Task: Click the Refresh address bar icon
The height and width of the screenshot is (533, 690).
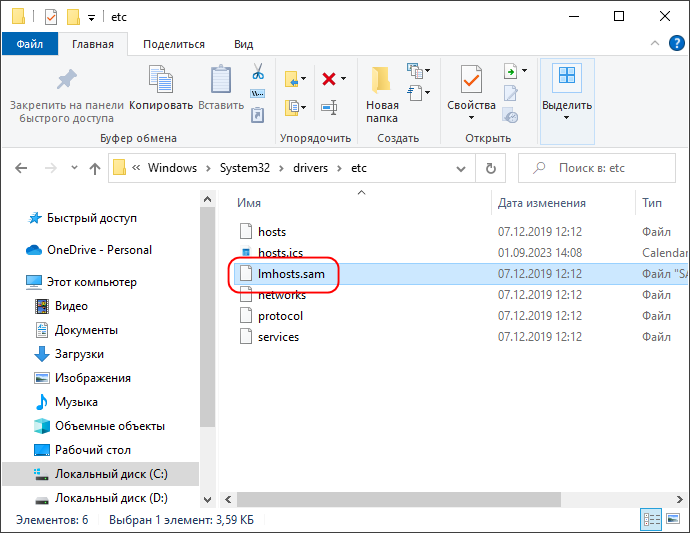Action: click(490, 168)
